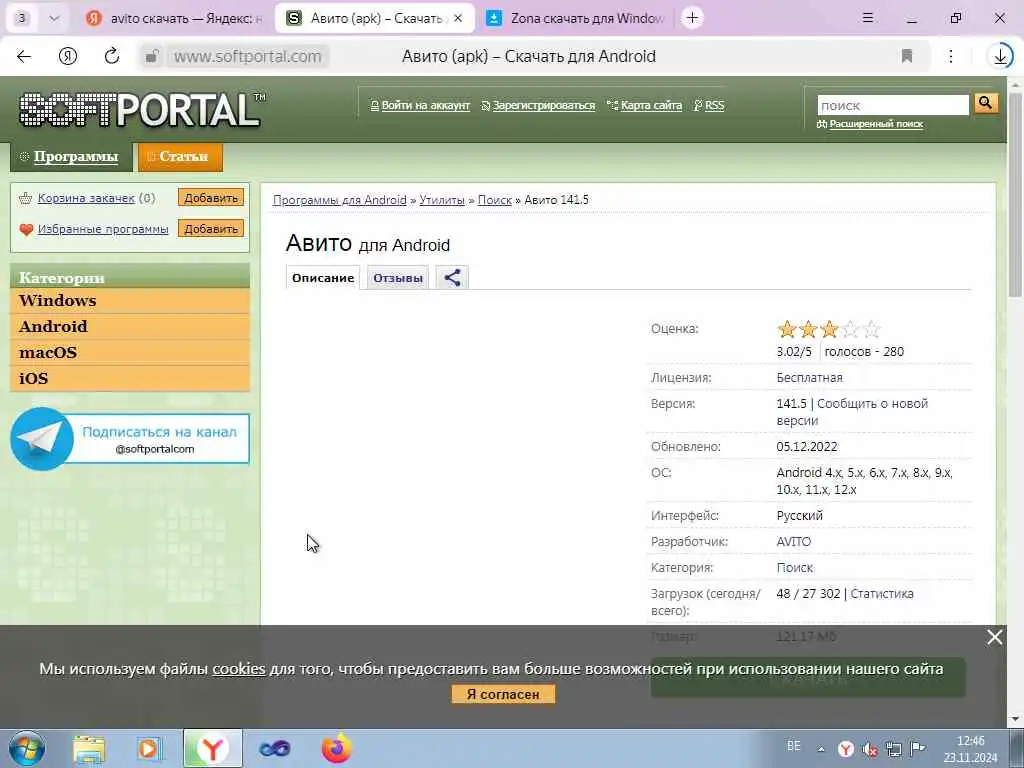Bookmark this page with bookmark icon
The height and width of the screenshot is (768, 1024).
[x=906, y=56]
